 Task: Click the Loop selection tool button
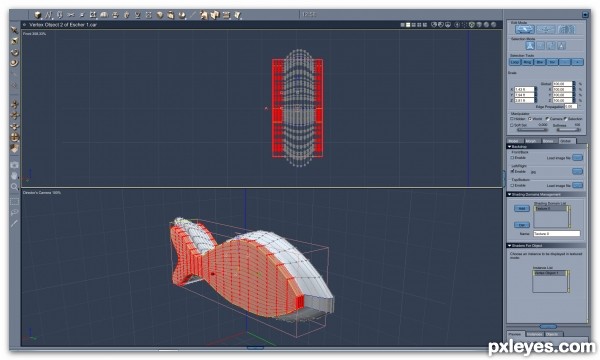(515, 62)
